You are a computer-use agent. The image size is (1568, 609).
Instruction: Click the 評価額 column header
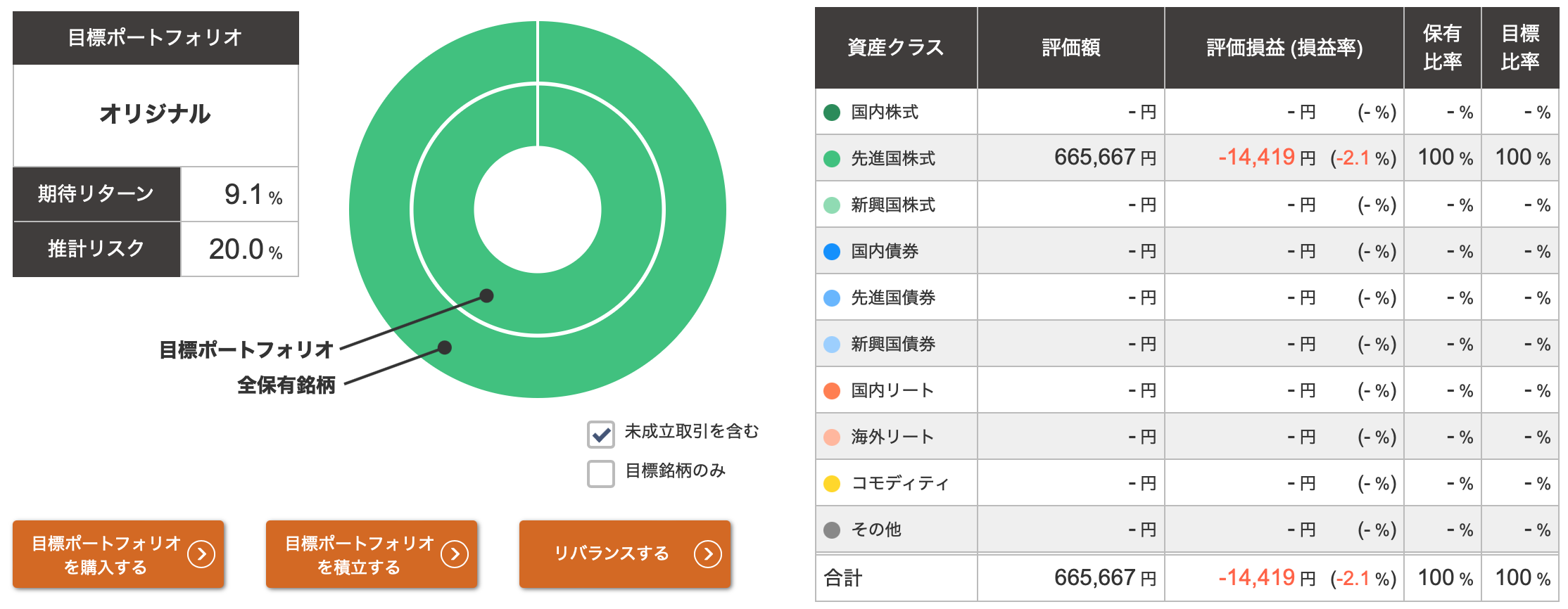(1070, 48)
